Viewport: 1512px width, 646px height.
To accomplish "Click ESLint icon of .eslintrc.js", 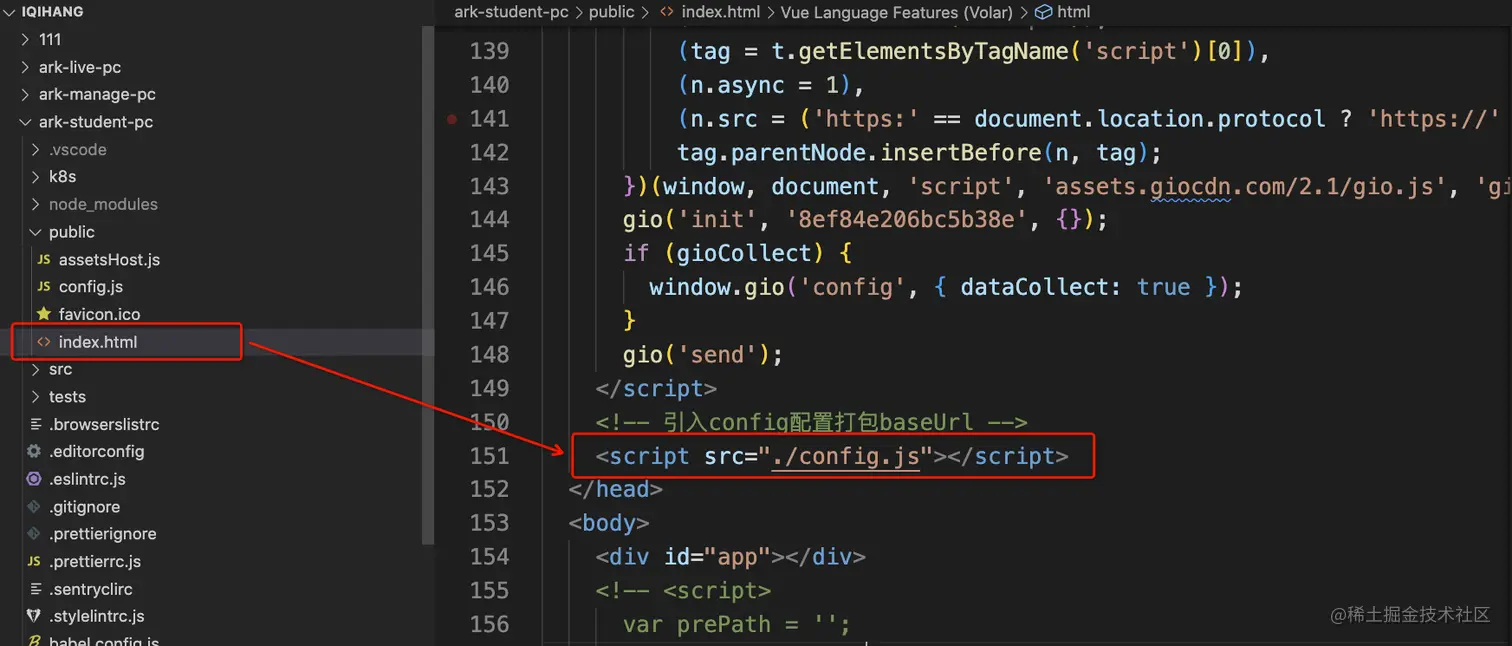I will pos(34,479).
